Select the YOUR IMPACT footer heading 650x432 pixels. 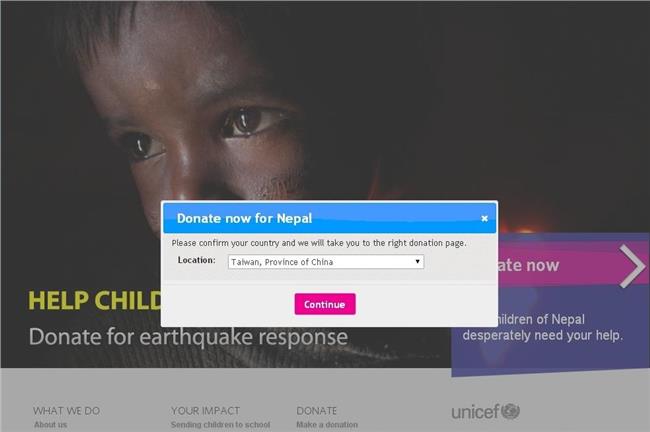coord(206,411)
